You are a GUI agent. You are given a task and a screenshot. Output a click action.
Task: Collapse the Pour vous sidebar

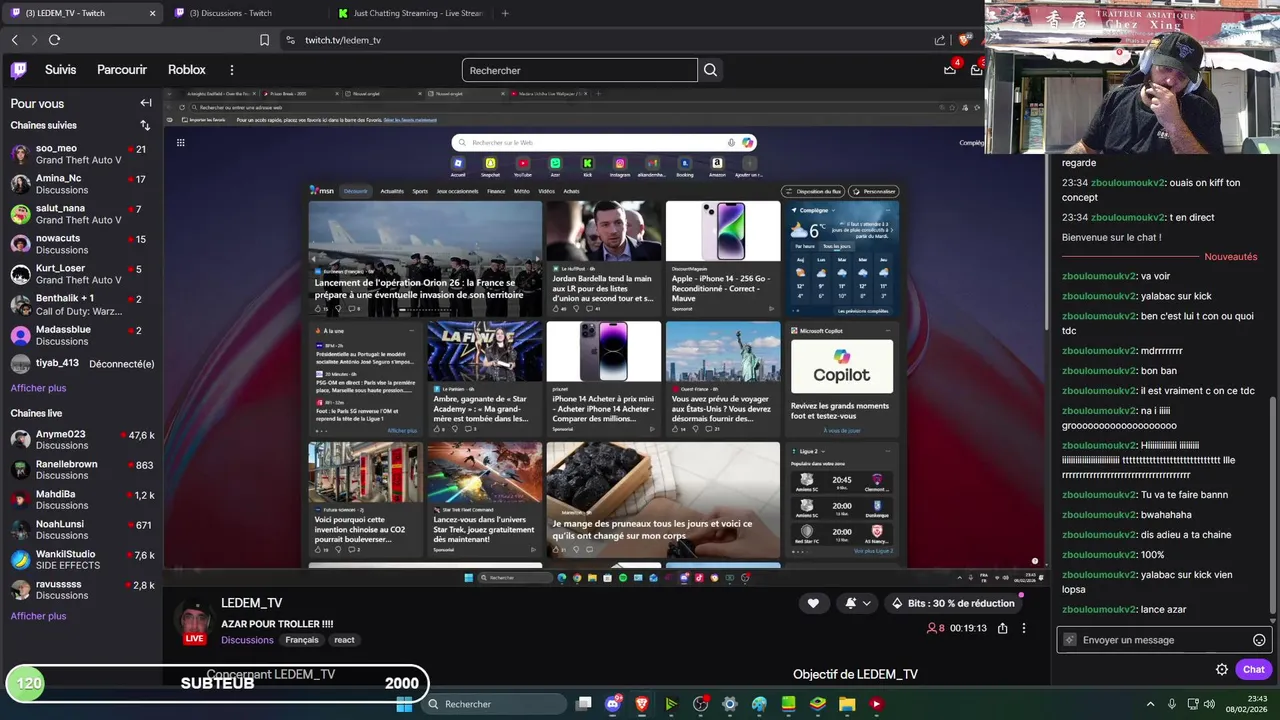point(146,103)
